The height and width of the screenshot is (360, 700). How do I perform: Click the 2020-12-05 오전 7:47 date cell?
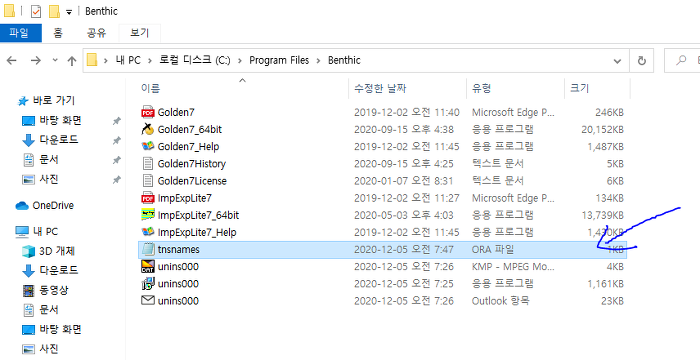[404, 249]
